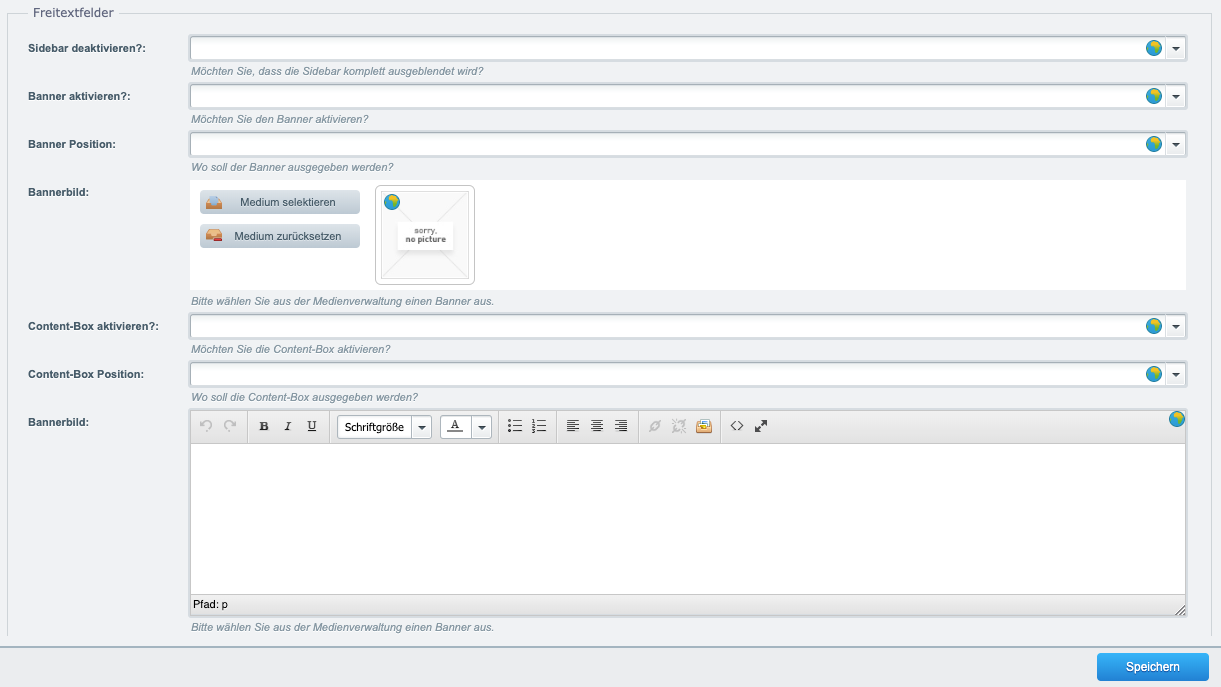Toggle italic formatting in the editor

point(288,426)
